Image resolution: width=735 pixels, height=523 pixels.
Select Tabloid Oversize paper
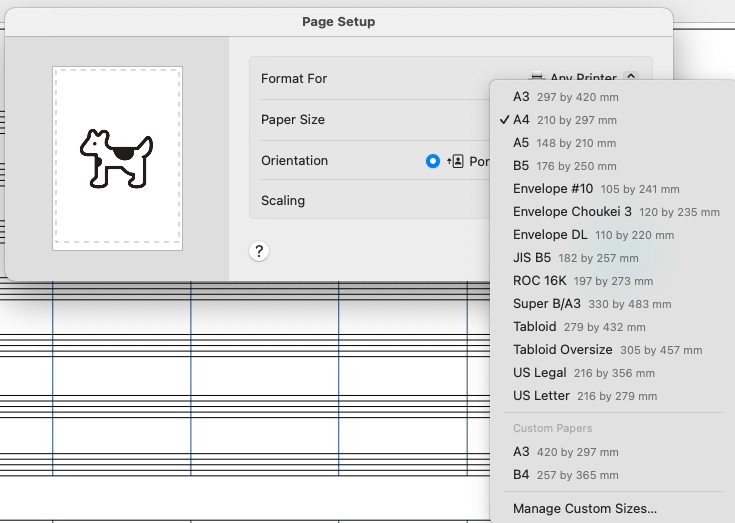pyautogui.click(x=606, y=350)
